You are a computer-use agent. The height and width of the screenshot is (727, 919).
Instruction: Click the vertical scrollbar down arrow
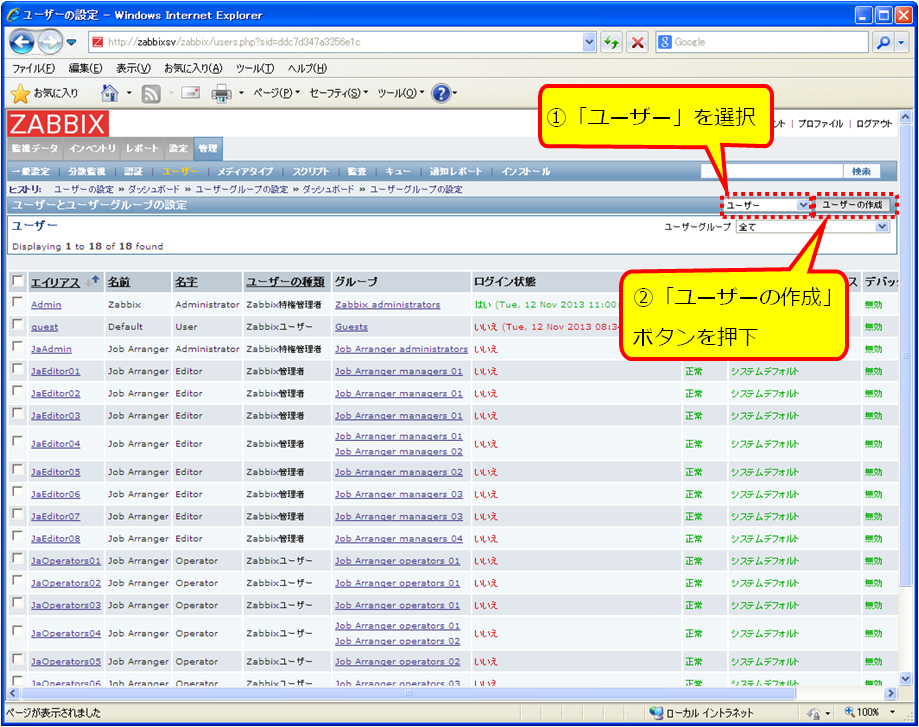click(906, 679)
